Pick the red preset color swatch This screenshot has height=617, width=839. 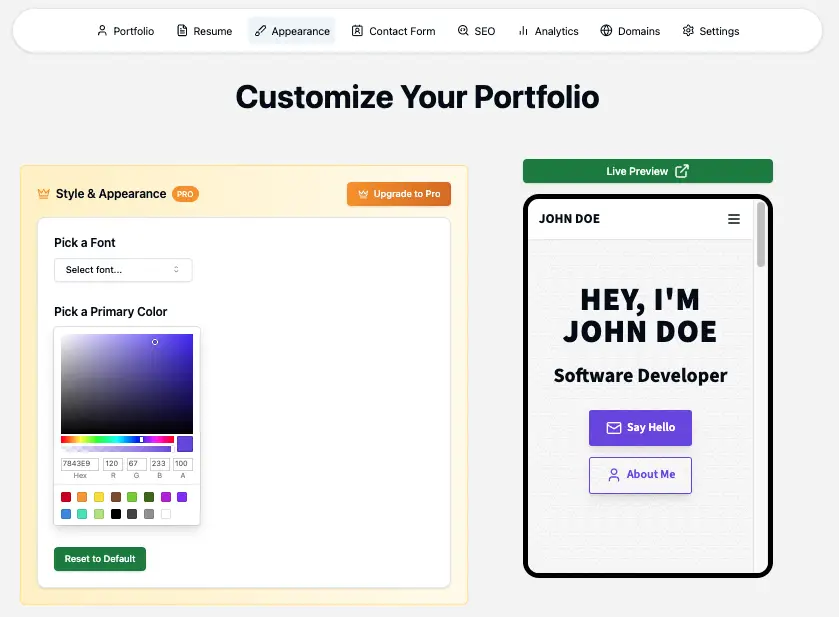pyautogui.click(x=66, y=497)
